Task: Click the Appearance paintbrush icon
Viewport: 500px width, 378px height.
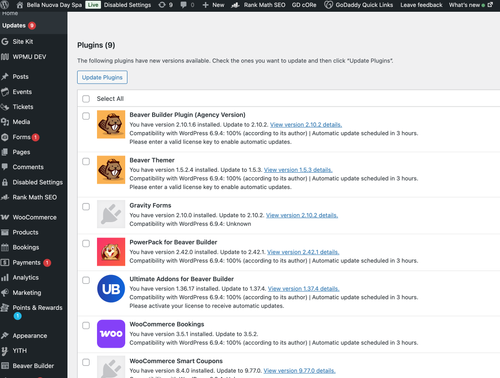Action: 5,336
